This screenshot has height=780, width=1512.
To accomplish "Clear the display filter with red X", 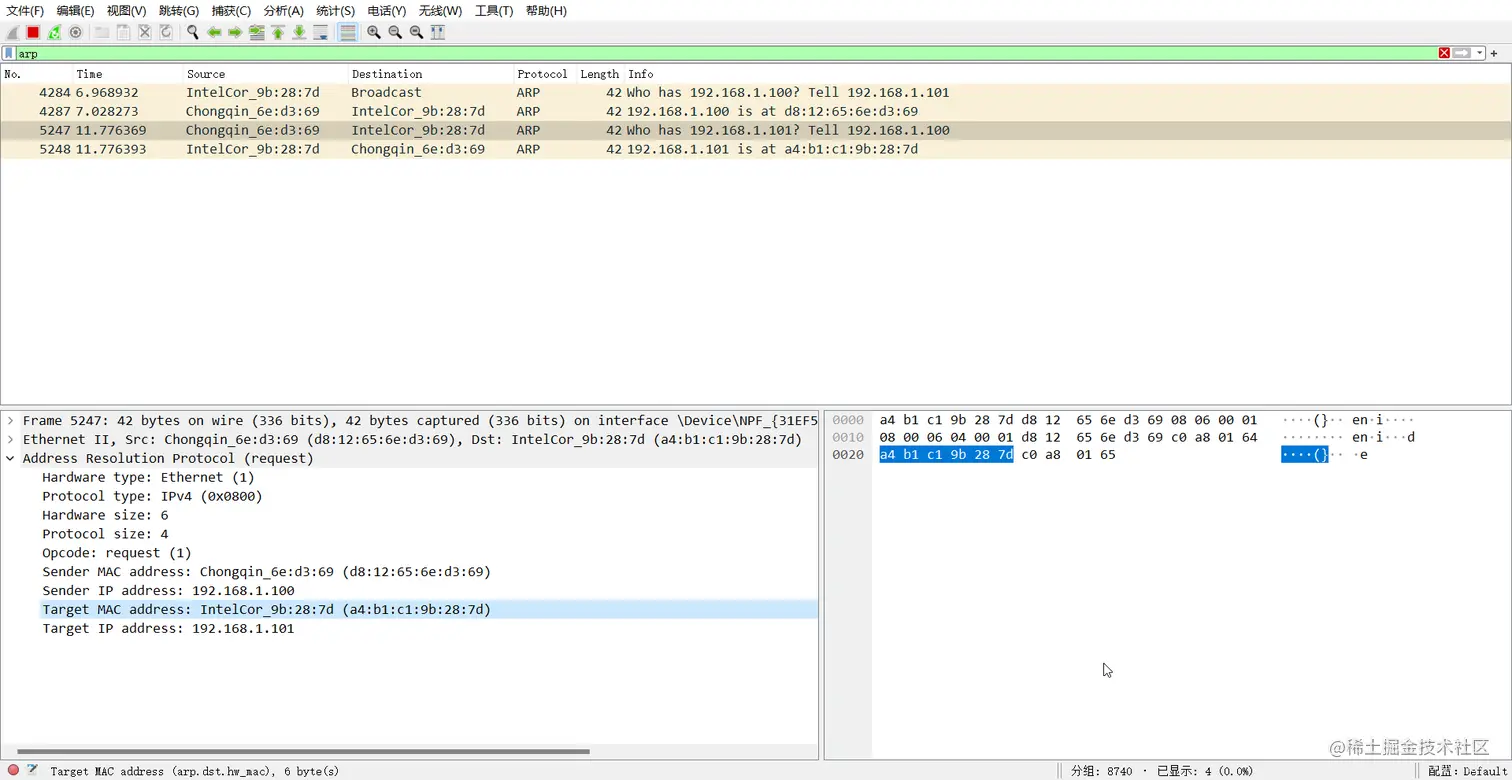I will 1444,53.
